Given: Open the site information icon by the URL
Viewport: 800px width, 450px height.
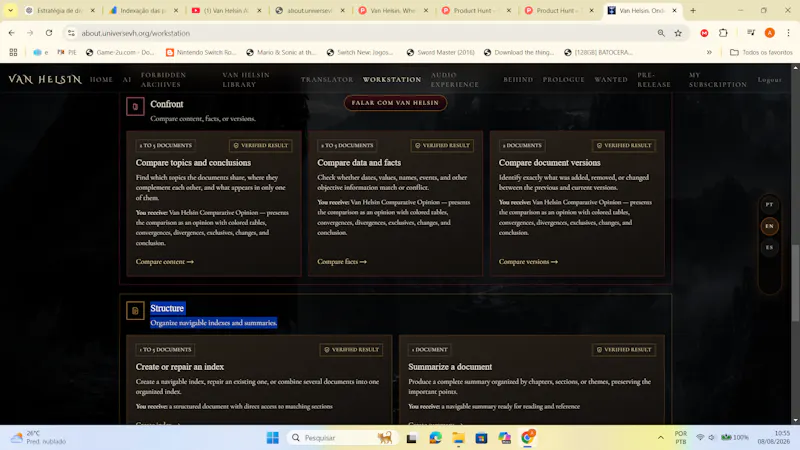Looking at the screenshot, I should pos(71,33).
